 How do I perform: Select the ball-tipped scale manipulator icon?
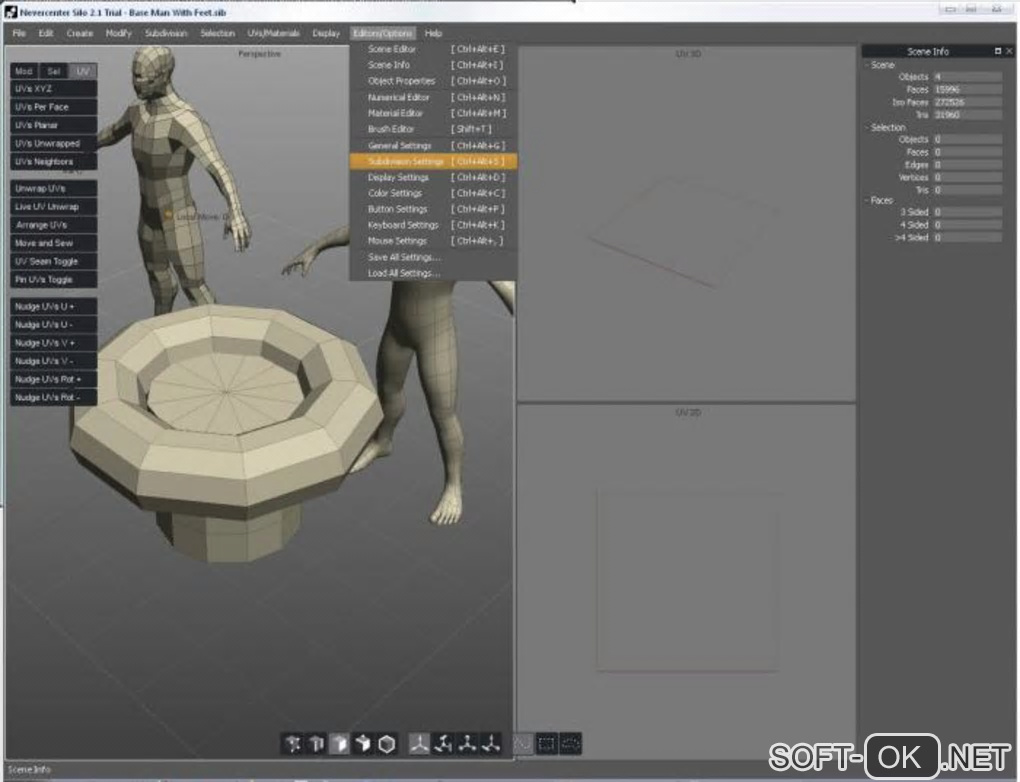click(467, 743)
